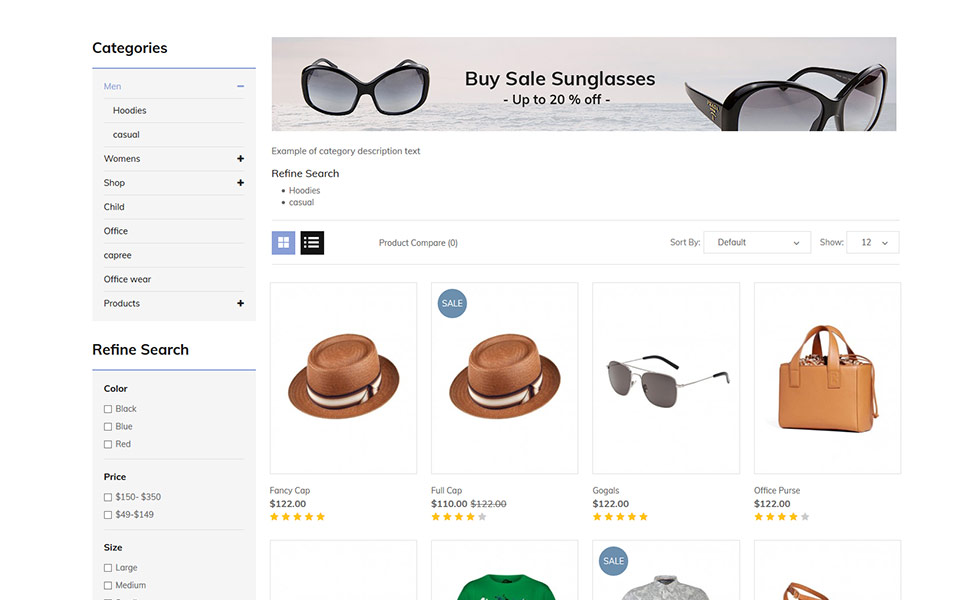Enable the $150- $350 price filter
The width and height of the screenshot is (965, 600).
tap(108, 497)
